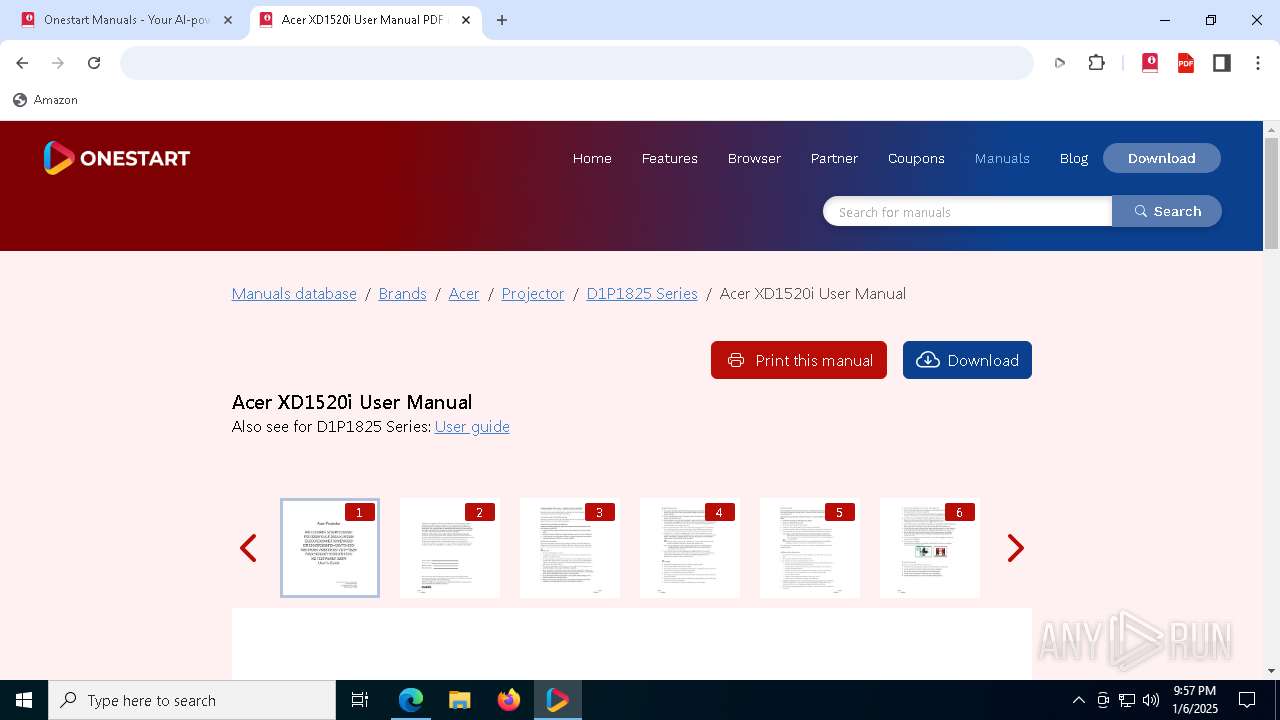This screenshot has width=1280, height=720.
Task: Open the browser three-dot menu
Action: [1258, 63]
